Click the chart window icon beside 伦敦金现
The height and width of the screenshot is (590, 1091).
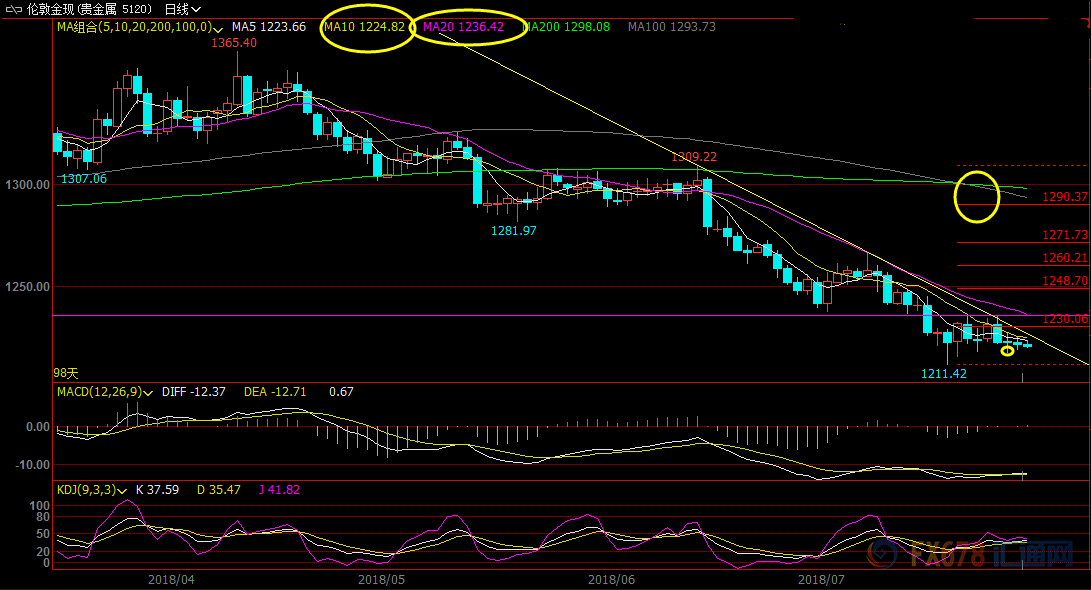(x=13, y=10)
